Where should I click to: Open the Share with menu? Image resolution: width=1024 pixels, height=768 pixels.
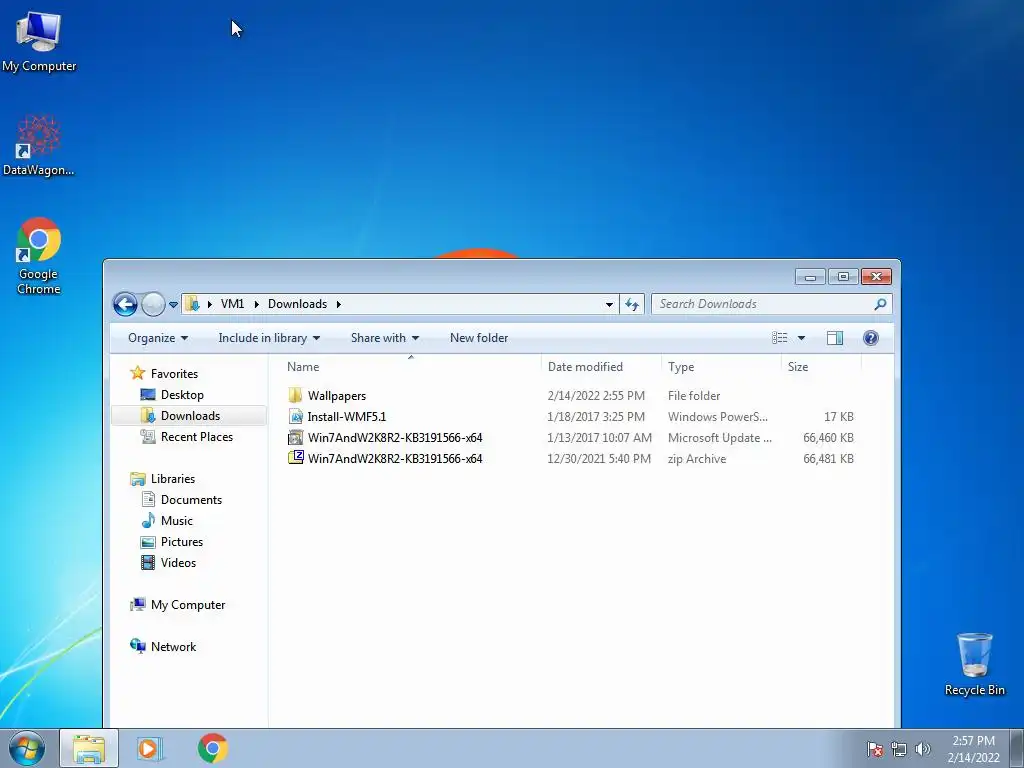(x=385, y=338)
